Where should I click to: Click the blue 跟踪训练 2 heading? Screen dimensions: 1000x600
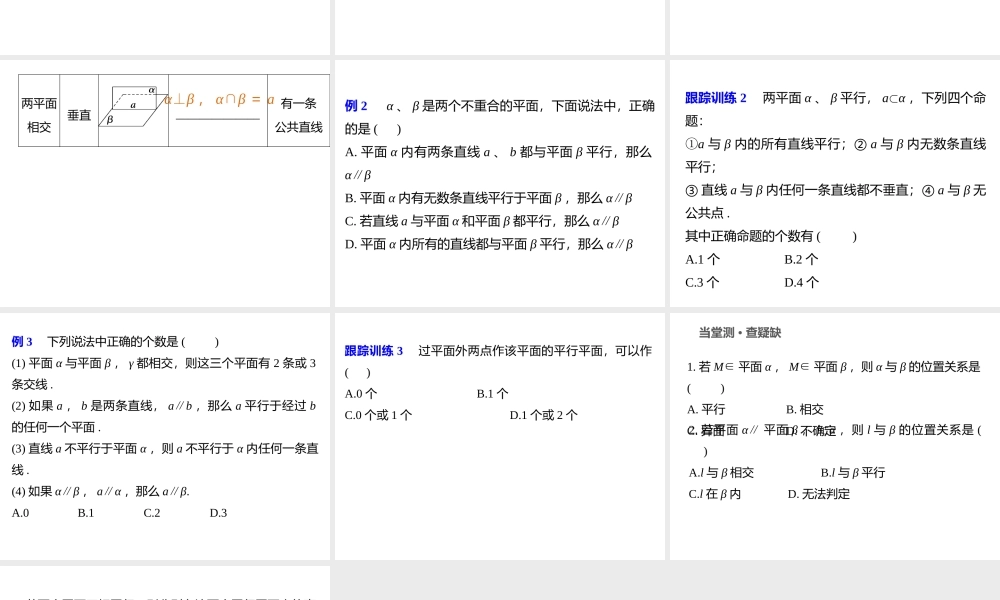(716, 98)
